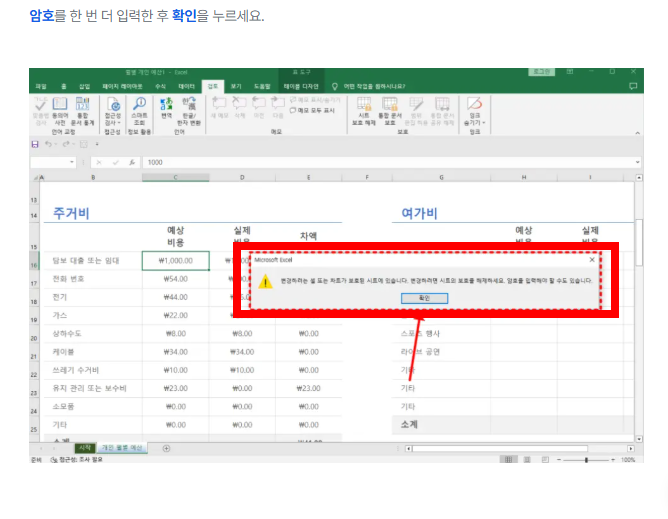Click the add new sheet plus icon
The height and width of the screenshot is (519, 668).
pos(167,448)
